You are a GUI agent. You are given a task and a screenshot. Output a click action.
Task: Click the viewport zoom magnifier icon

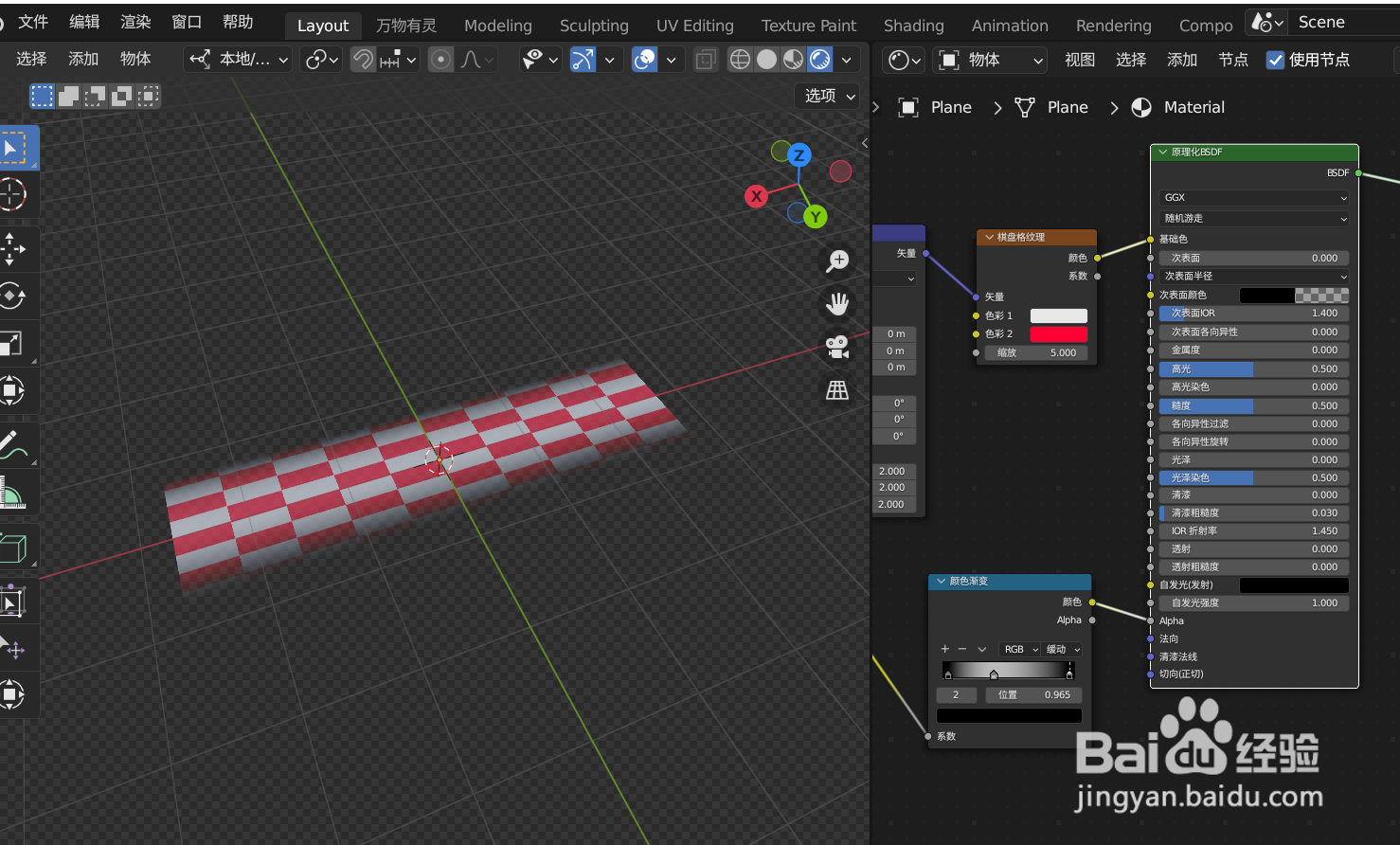(837, 261)
